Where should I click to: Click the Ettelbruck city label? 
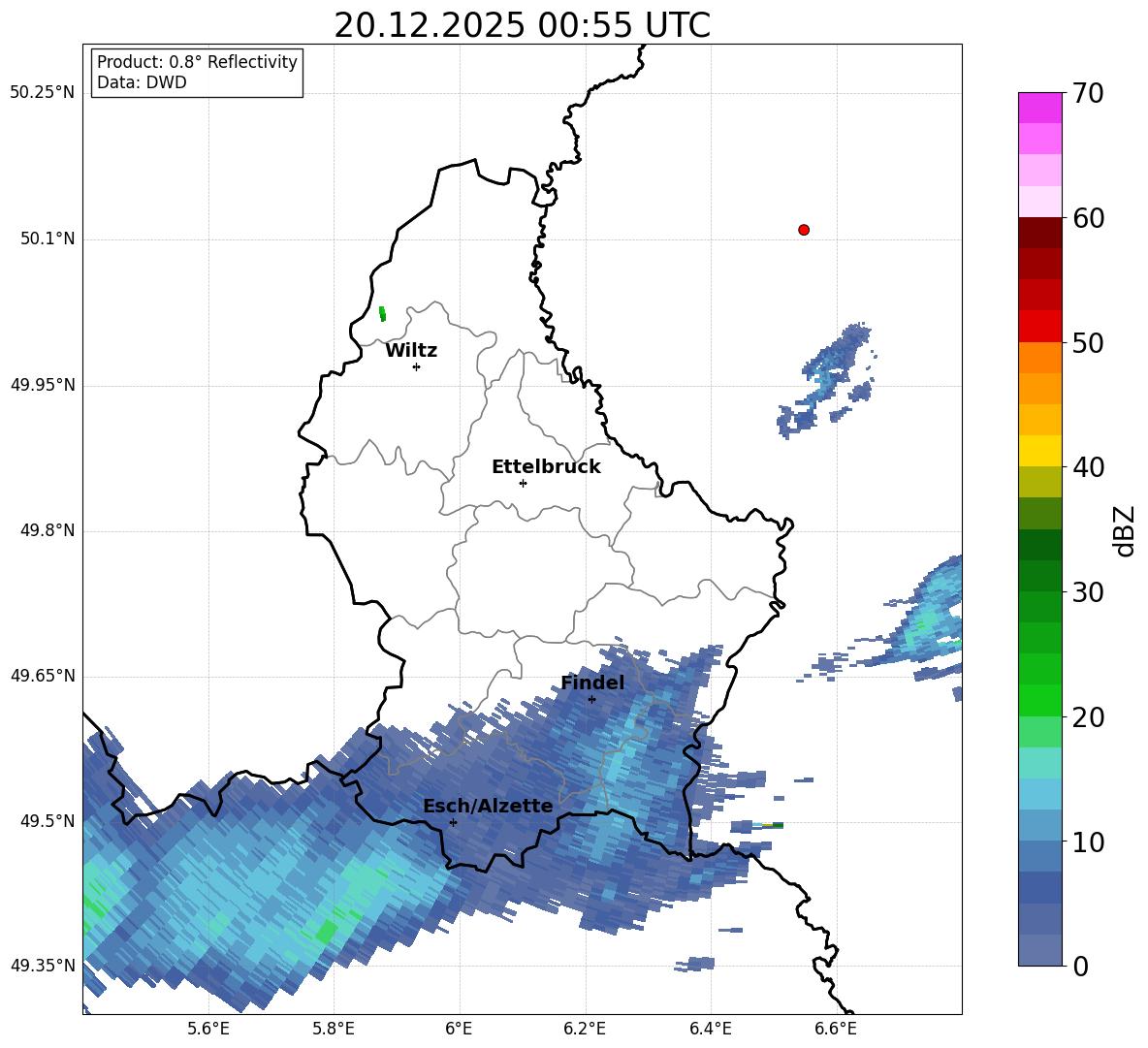(x=546, y=467)
